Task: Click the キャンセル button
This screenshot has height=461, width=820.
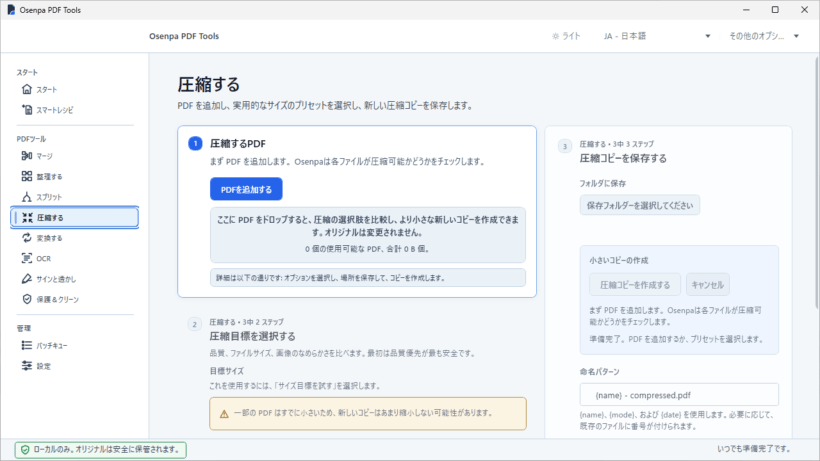Action: point(708,285)
